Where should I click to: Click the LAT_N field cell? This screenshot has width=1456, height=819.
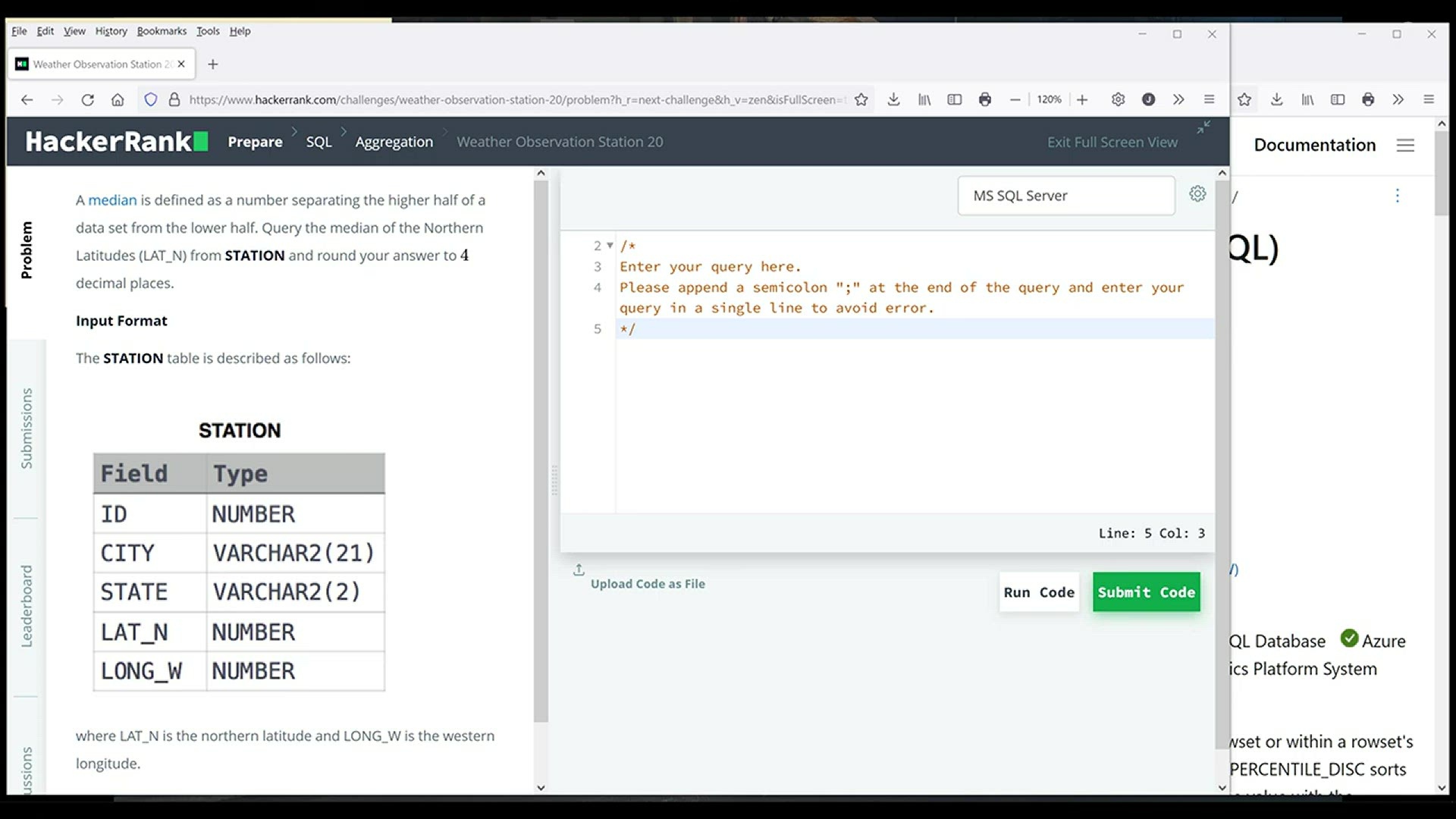pos(149,632)
